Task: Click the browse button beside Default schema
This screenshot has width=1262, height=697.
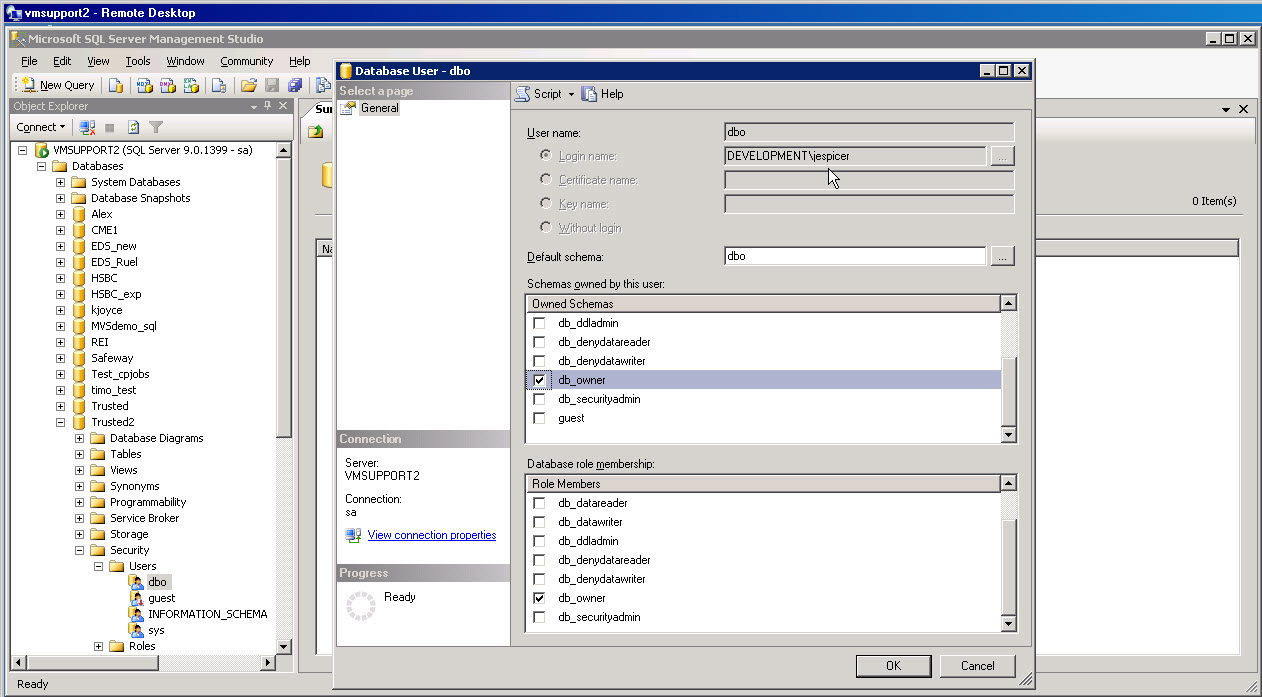Action: click(x=1002, y=256)
